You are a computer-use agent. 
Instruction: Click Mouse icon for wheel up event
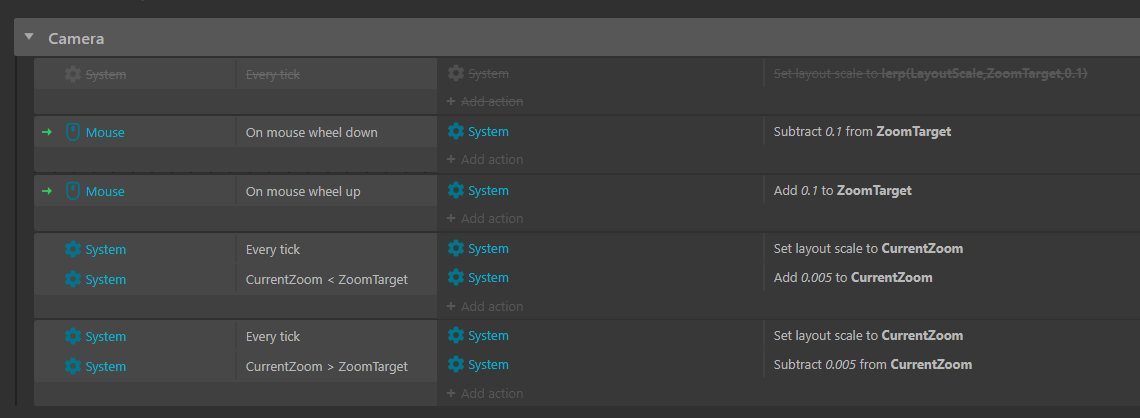point(72,191)
